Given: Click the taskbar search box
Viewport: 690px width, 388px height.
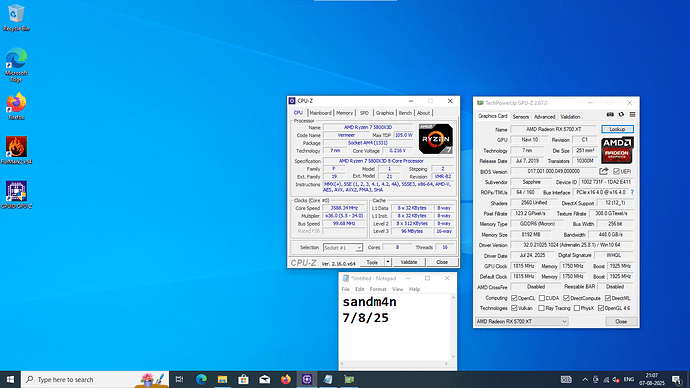Looking at the screenshot, I should pos(95,379).
